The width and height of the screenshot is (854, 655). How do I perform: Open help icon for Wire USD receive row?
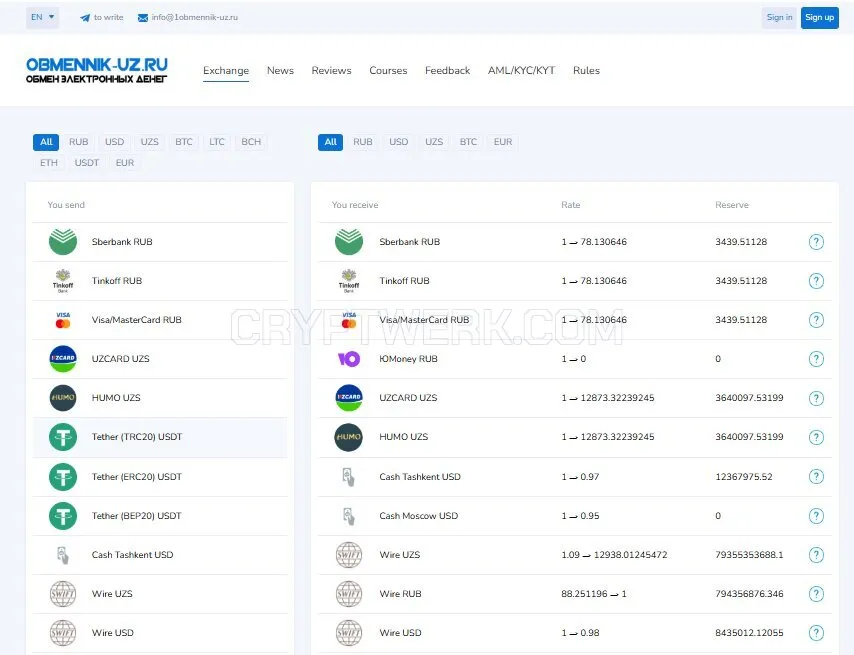[x=816, y=633]
